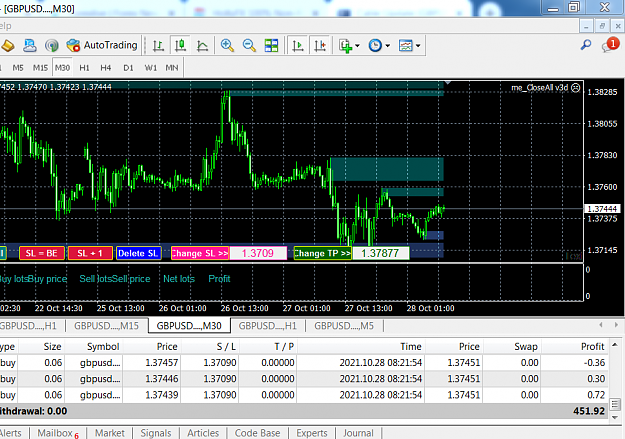Image resolution: width=625 pixels, height=439 pixels.
Task: Click the SL + 1 button
Action: 90,253
